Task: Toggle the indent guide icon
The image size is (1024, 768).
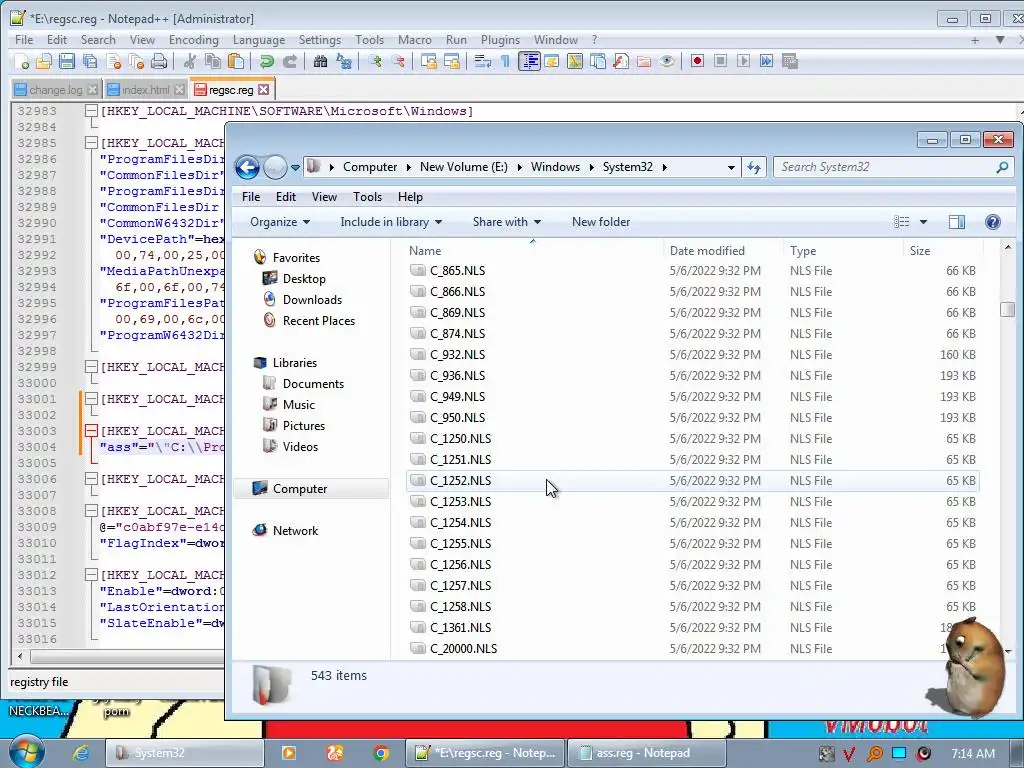Action: (529, 61)
